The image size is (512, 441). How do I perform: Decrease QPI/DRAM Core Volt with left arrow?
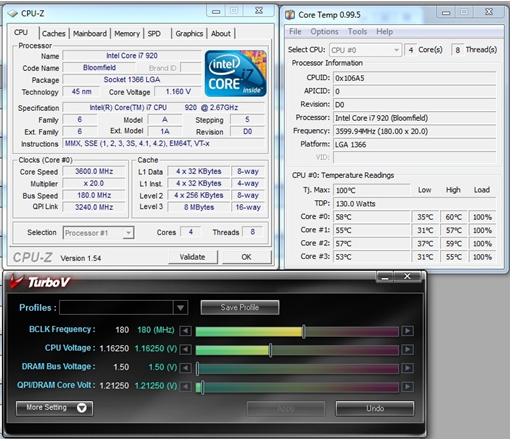185,387
